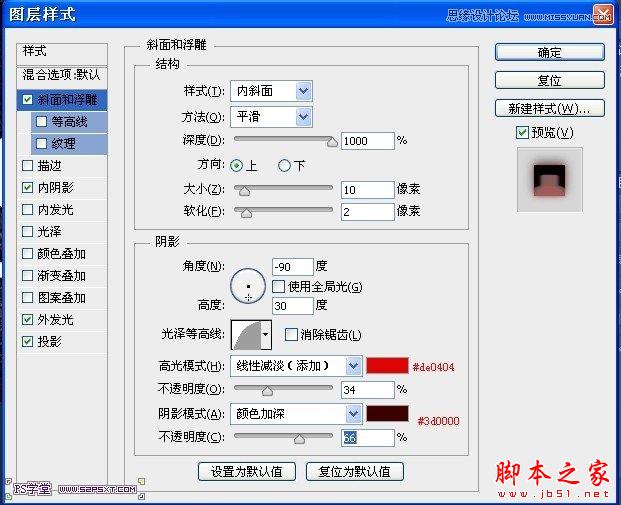Click shadow 不透明度(C) slider handle
The image size is (621, 505).
pyautogui.click(x=299, y=439)
